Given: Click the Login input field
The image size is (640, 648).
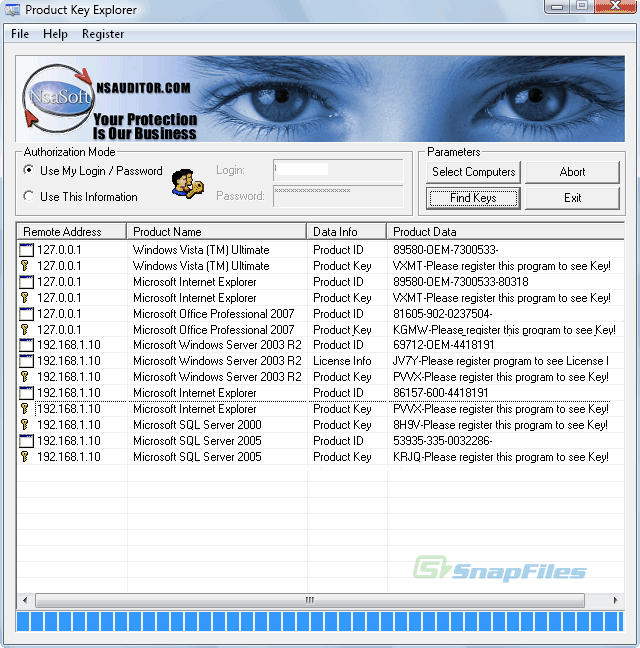Looking at the screenshot, I should [x=338, y=170].
